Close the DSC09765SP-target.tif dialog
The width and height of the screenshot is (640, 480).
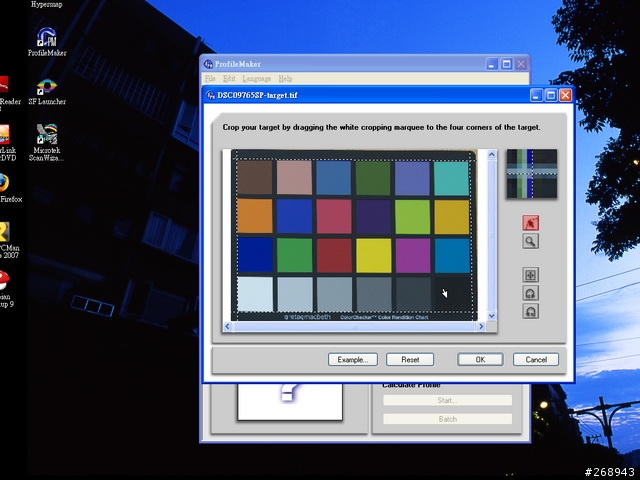point(565,96)
